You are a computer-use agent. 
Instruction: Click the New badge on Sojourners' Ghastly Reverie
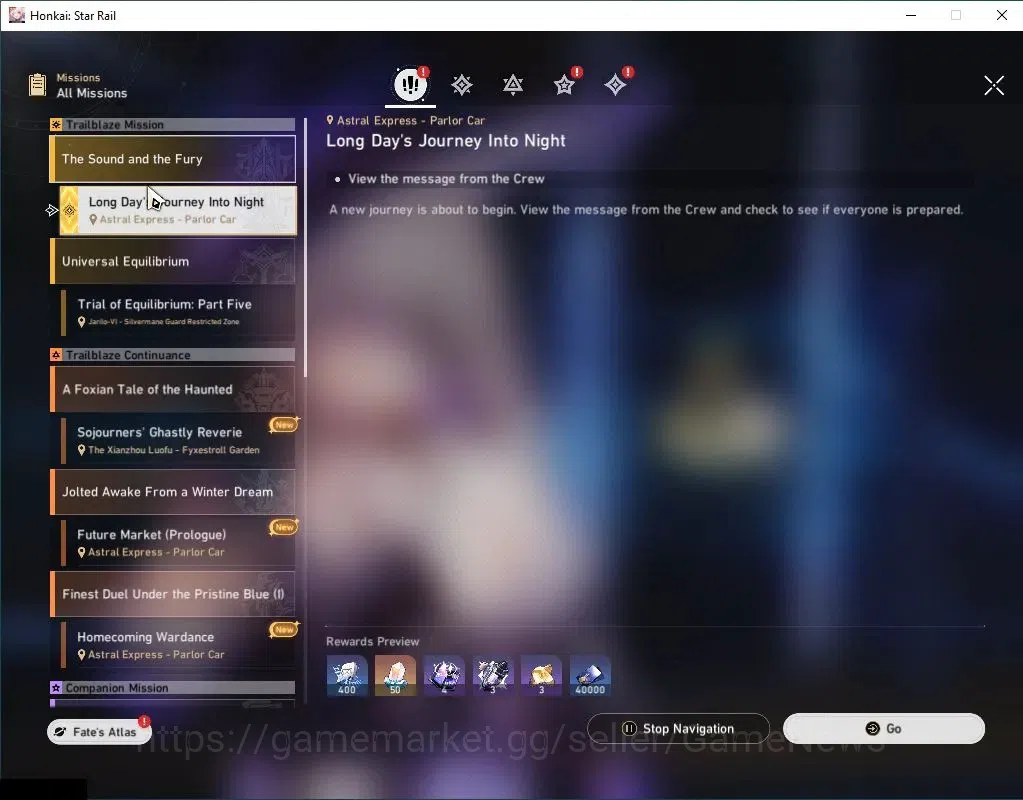click(x=284, y=425)
